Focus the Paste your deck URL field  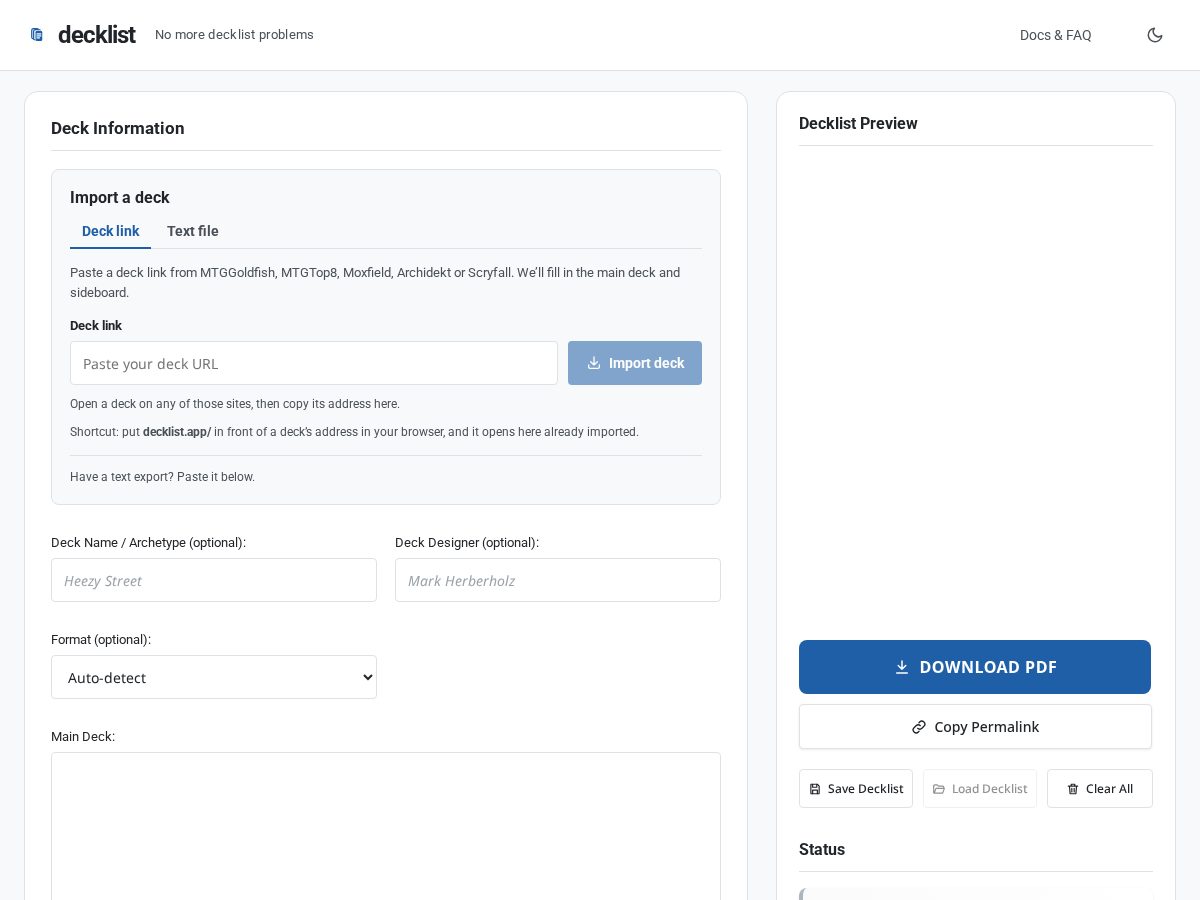pos(314,363)
